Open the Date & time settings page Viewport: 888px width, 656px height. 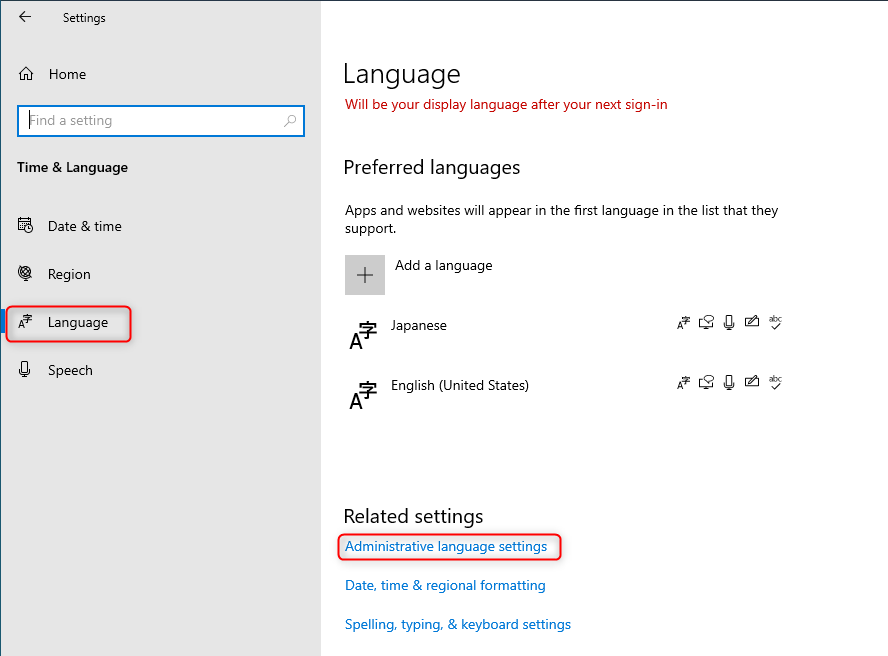[x=84, y=226]
